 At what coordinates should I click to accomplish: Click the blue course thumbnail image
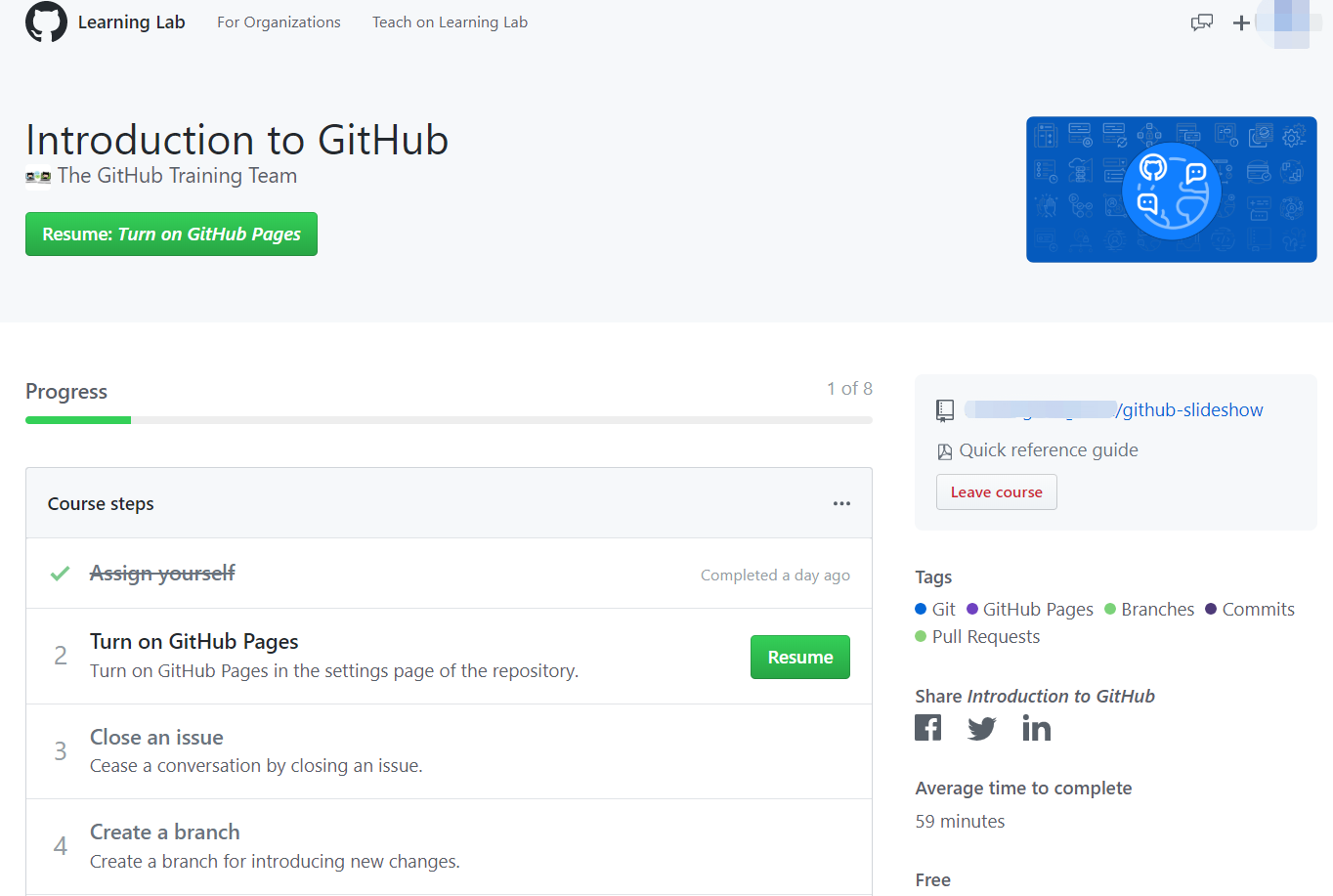[1171, 190]
